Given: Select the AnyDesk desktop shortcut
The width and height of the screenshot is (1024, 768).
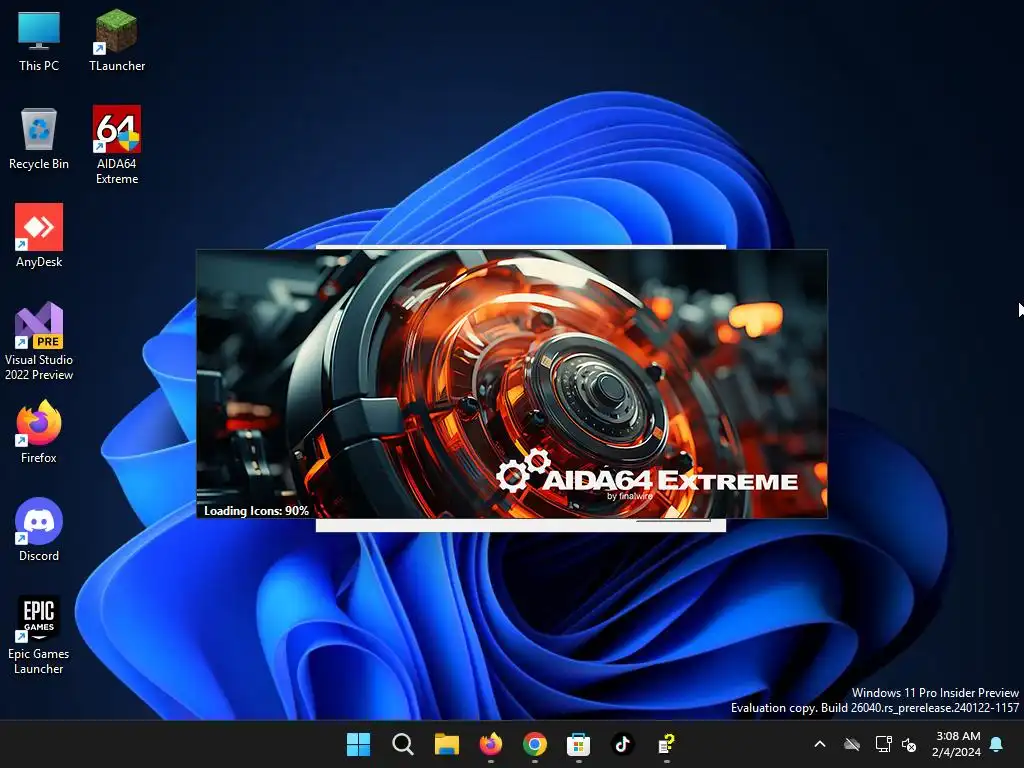Looking at the screenshot, I should tap(39, 236).
